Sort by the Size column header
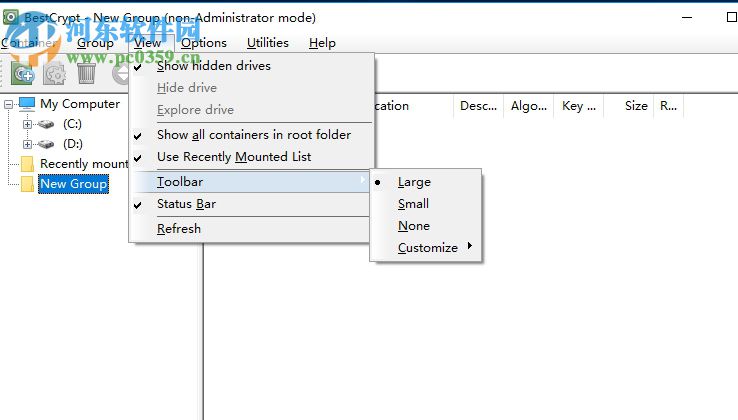The height and width of the screenshot is (420, 738). pyautogui.click(x=629, y=106)
